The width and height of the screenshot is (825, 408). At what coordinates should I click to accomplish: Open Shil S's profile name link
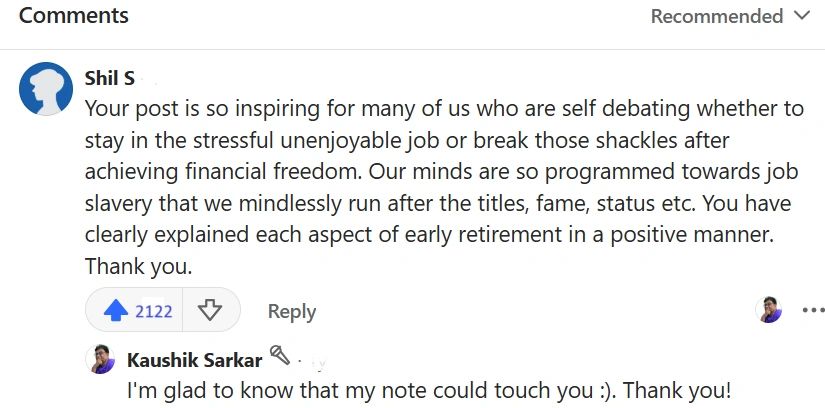click(110, 78)
